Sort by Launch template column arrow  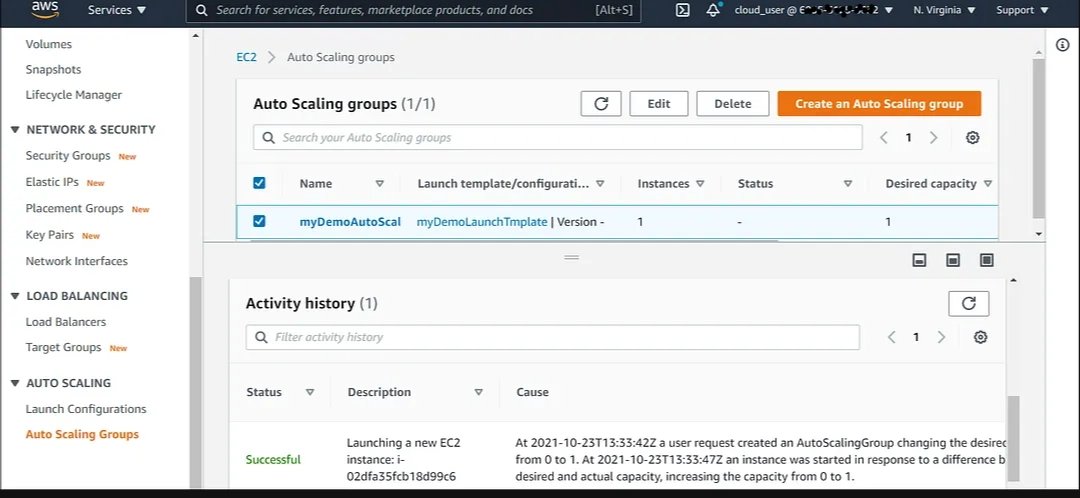600,184
